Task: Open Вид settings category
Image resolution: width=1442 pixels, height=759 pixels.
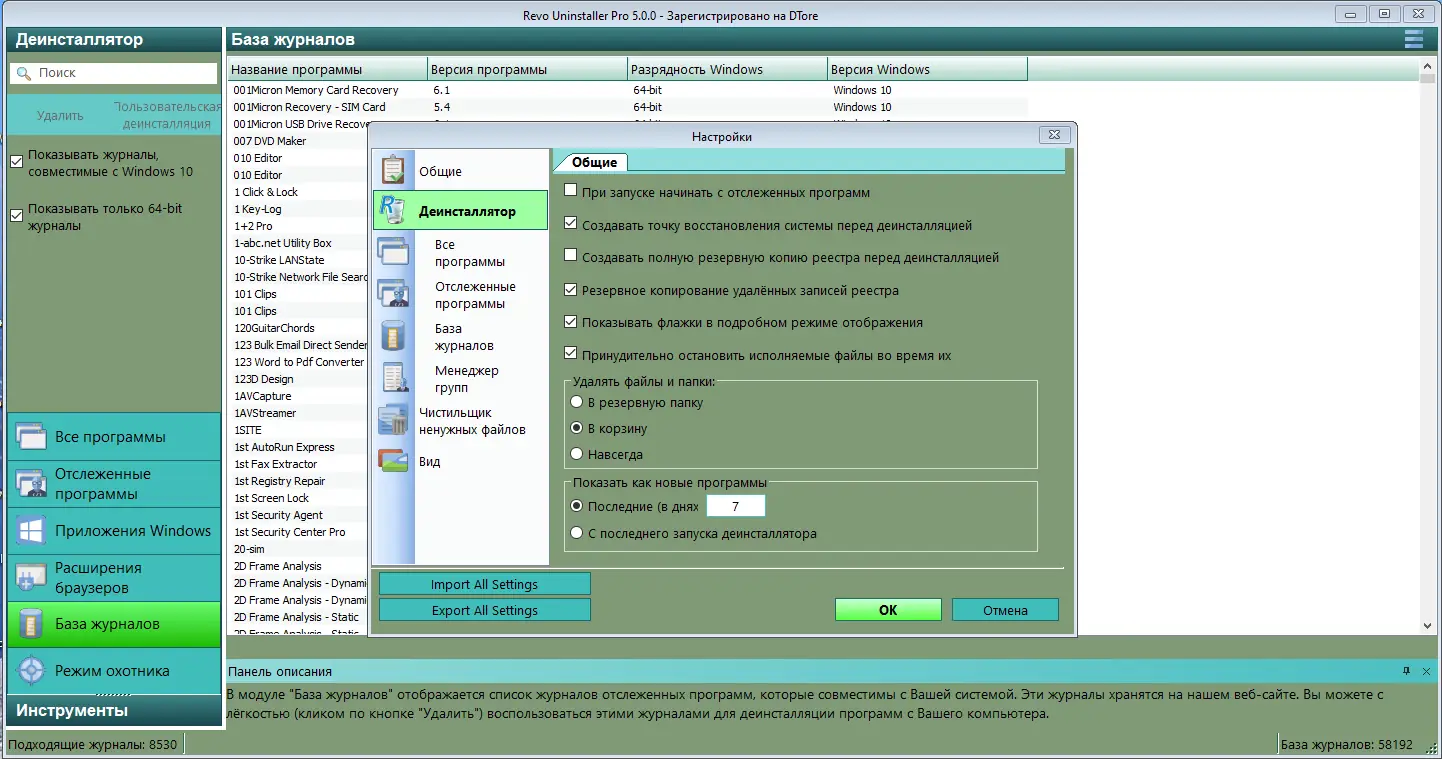Action: pos(461,462)
